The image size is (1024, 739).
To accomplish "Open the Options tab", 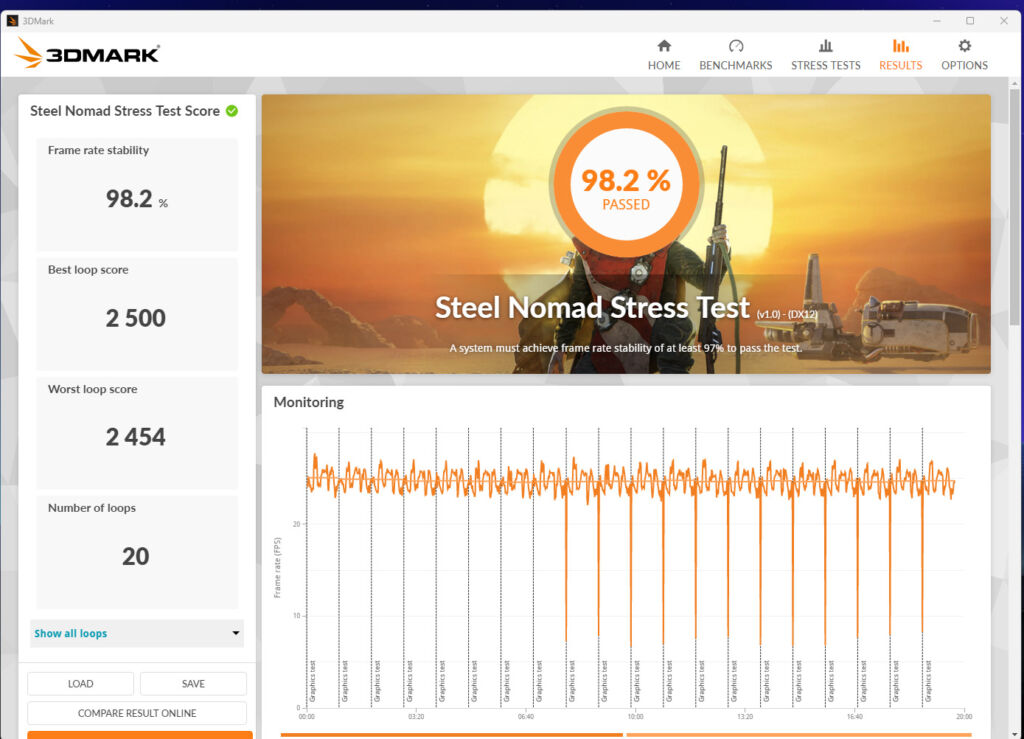I will (964, 55).
